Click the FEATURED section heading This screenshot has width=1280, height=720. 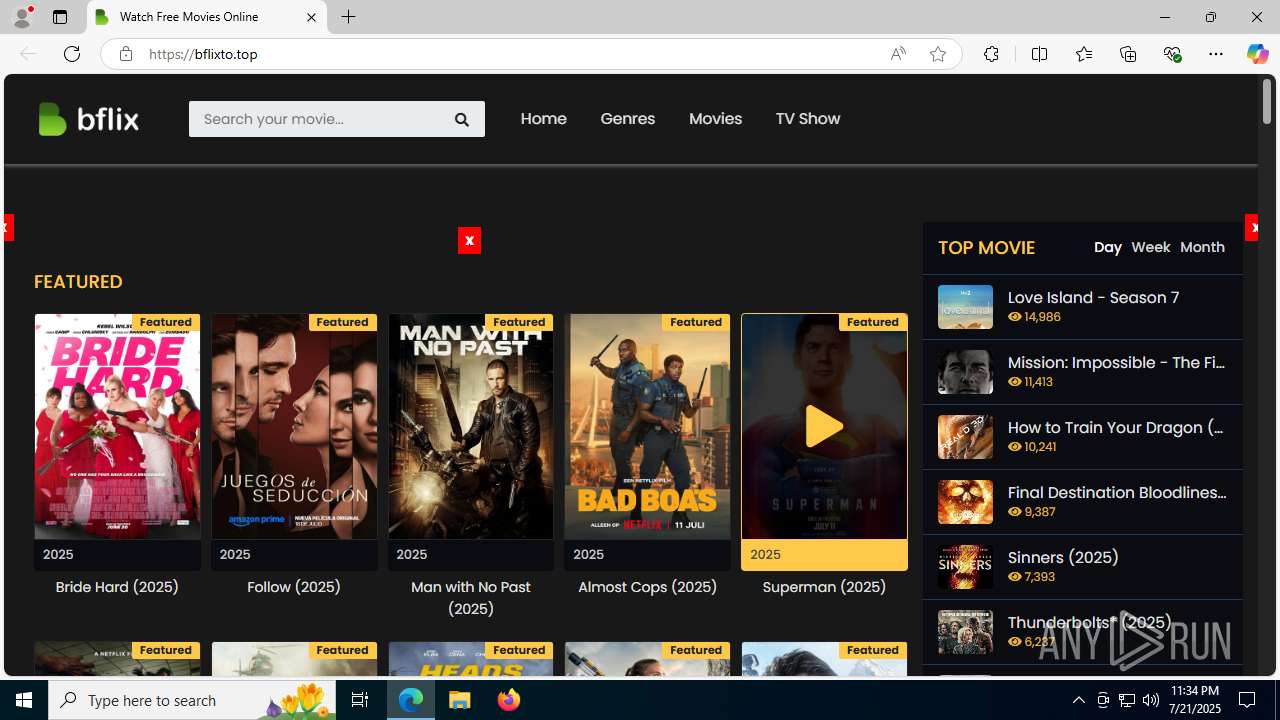(x=78, y=282)
